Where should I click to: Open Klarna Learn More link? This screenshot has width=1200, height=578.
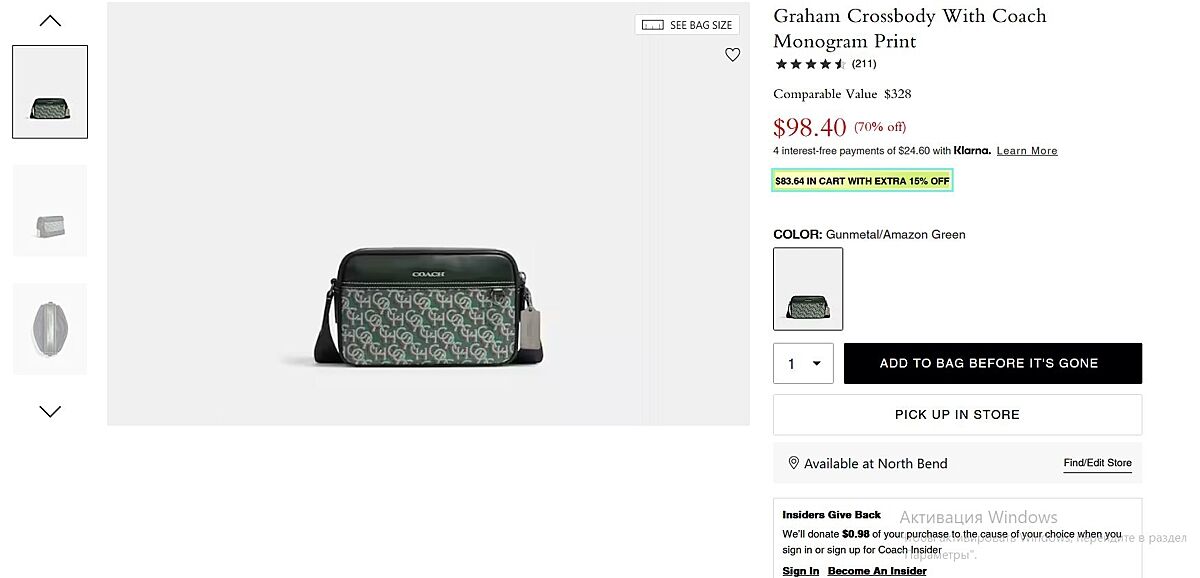1026,151
